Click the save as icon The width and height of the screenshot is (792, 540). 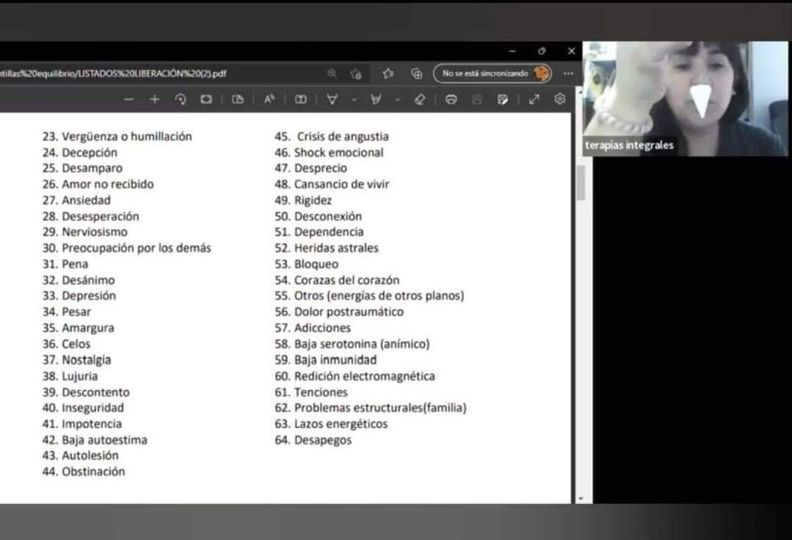[x=503, y=99]
